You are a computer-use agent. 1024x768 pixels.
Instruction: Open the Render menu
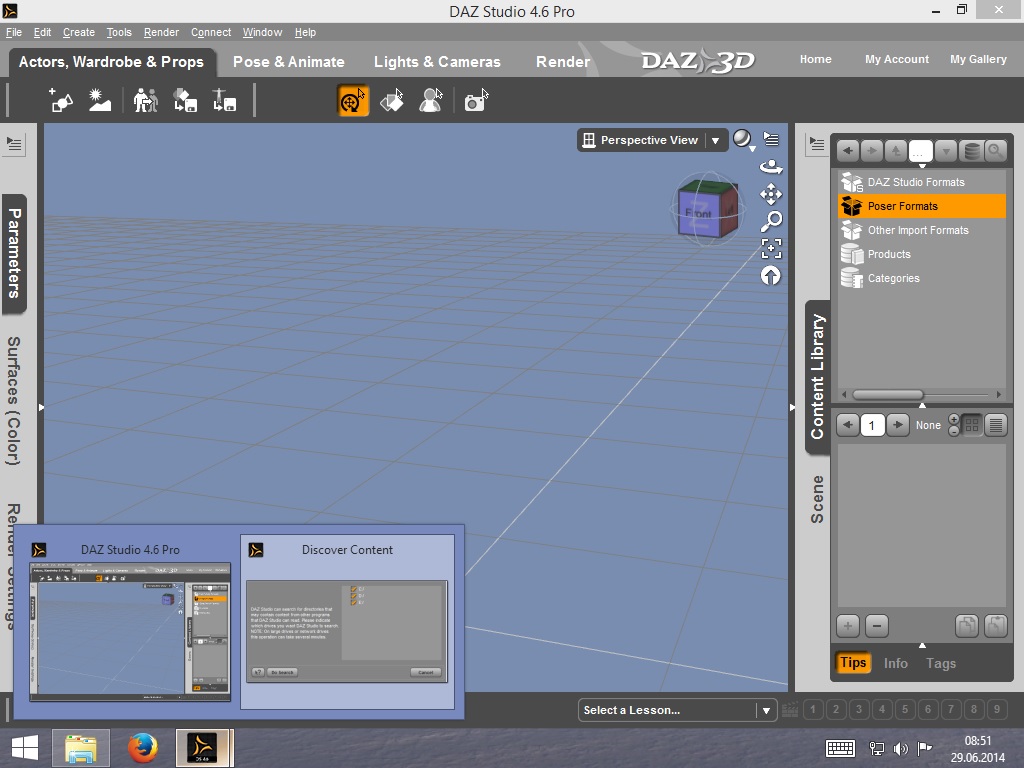tap(161, 32)
